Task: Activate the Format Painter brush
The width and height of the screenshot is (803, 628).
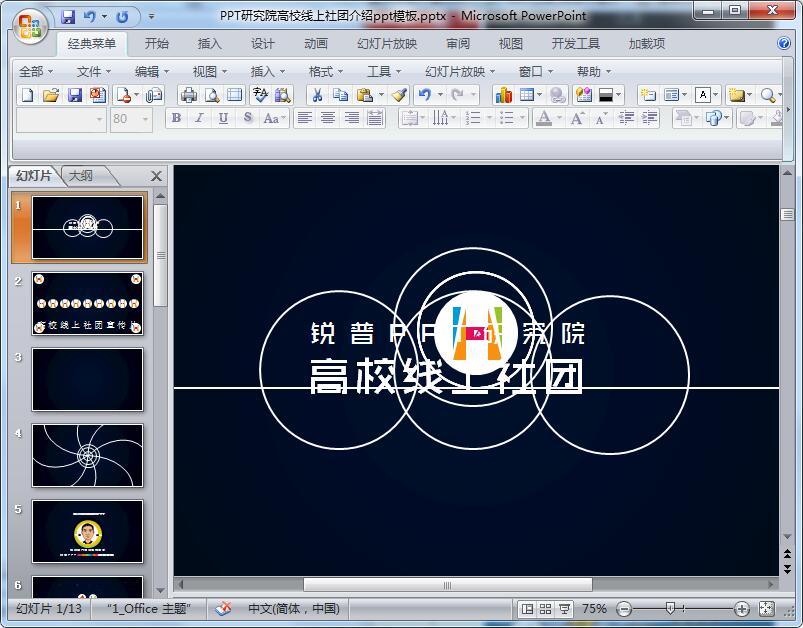Action: pos(399,95)
